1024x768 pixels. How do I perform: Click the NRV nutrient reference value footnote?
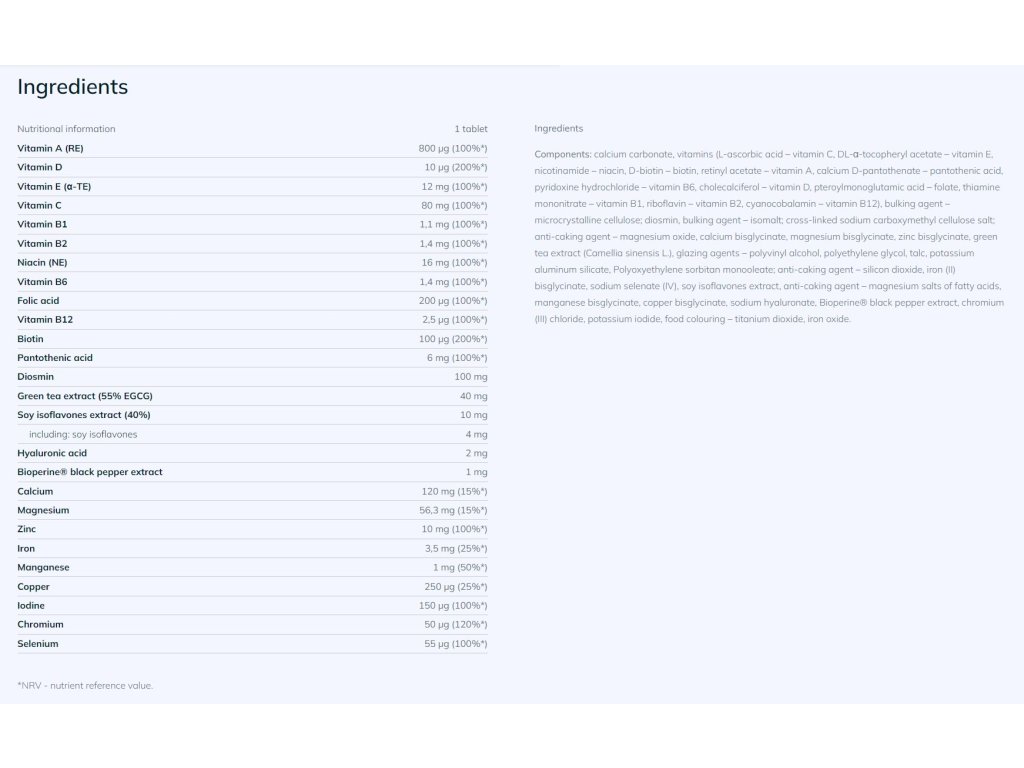(85, 686)
